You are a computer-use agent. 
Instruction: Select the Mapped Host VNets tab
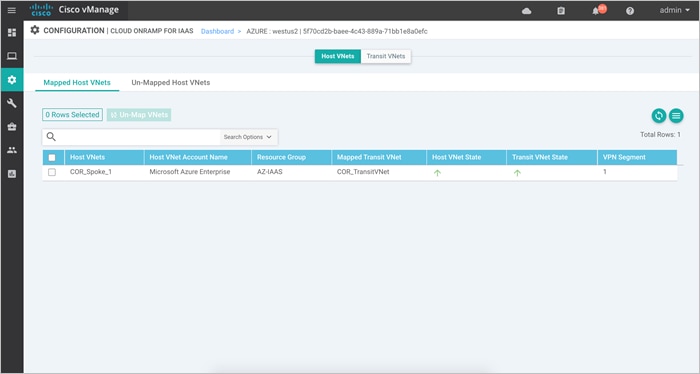(77, 83)
